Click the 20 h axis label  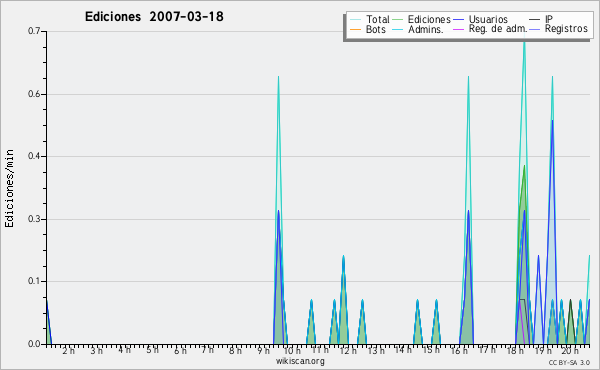click(x=570, y=351)
